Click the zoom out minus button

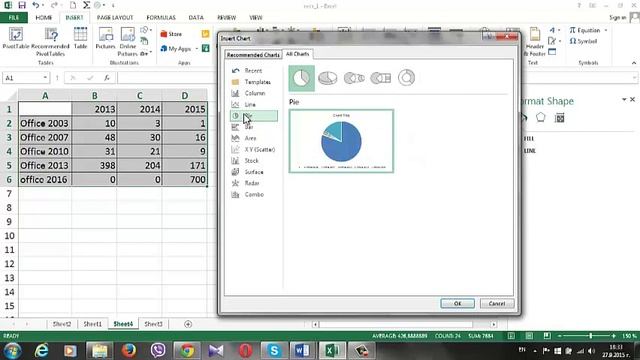tap(560, 336)
